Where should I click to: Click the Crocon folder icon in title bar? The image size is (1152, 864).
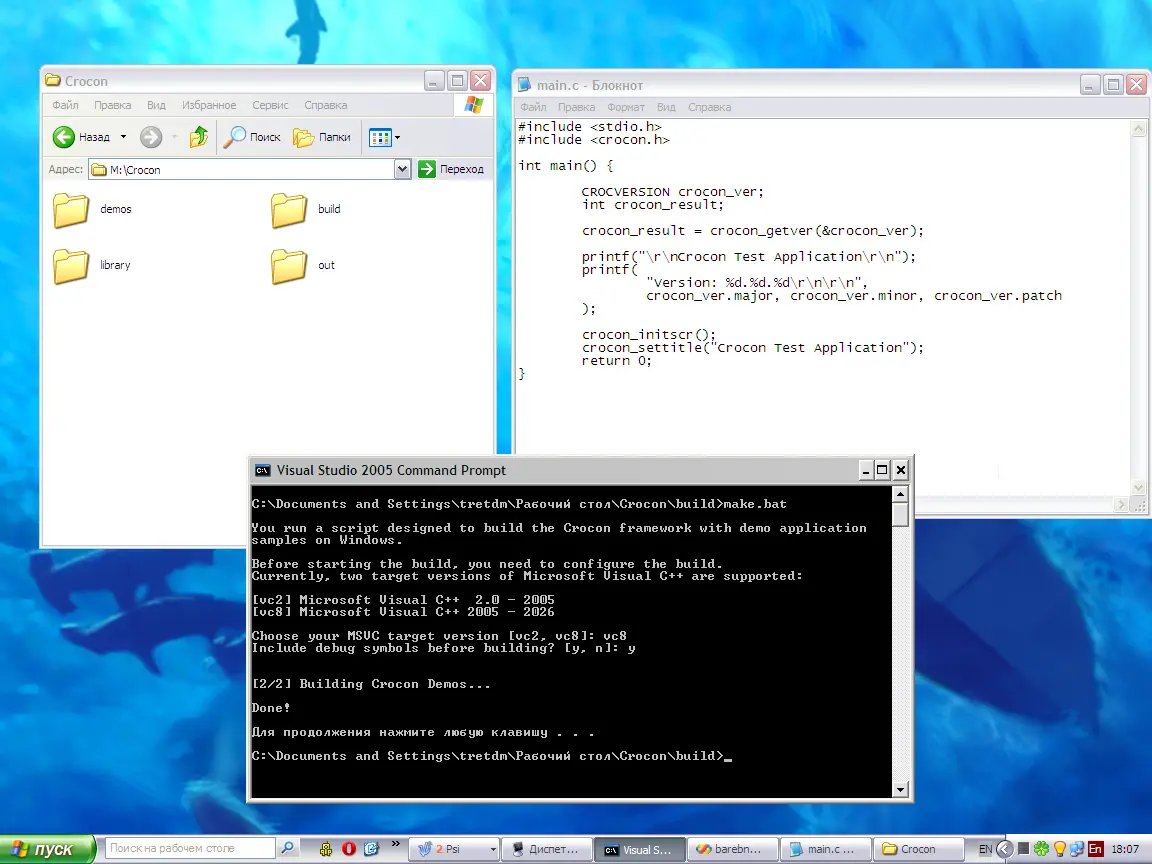click(52, 80)
